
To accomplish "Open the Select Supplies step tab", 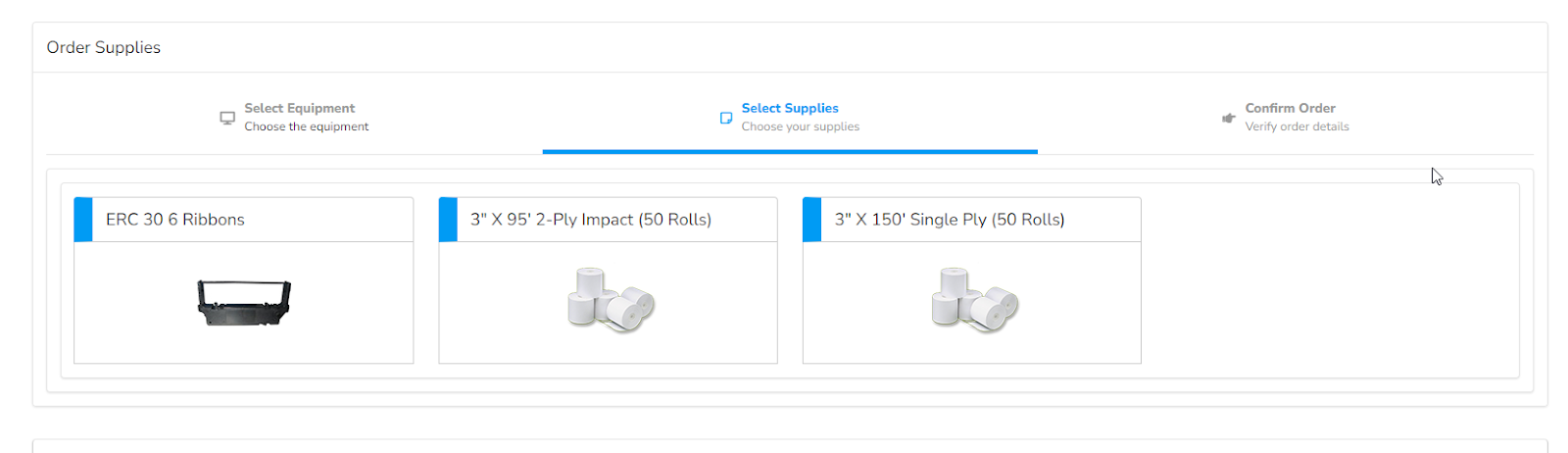I will [x=790, y=108].
